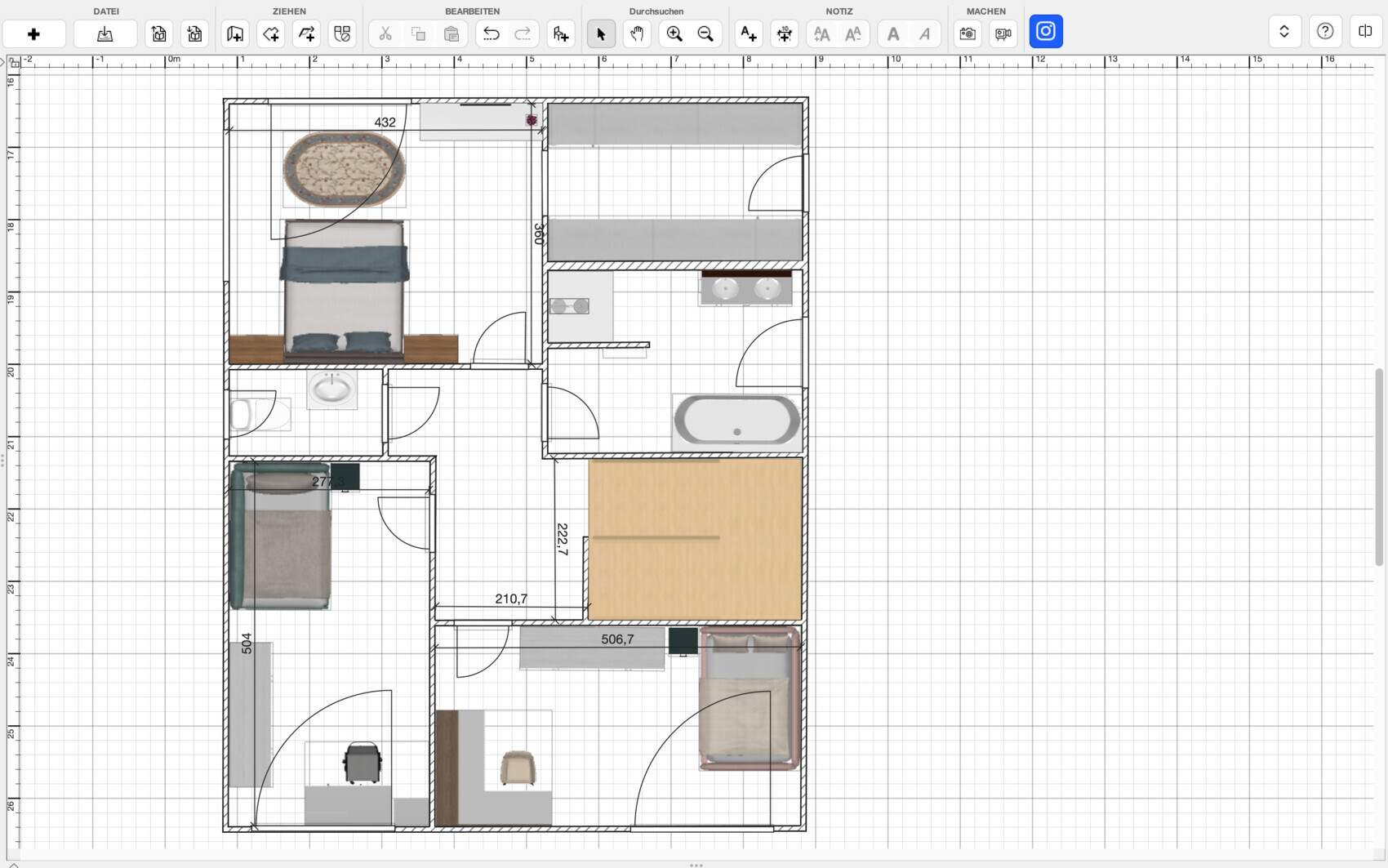Zoom out of the floor plan

click(x=706, y=33)
